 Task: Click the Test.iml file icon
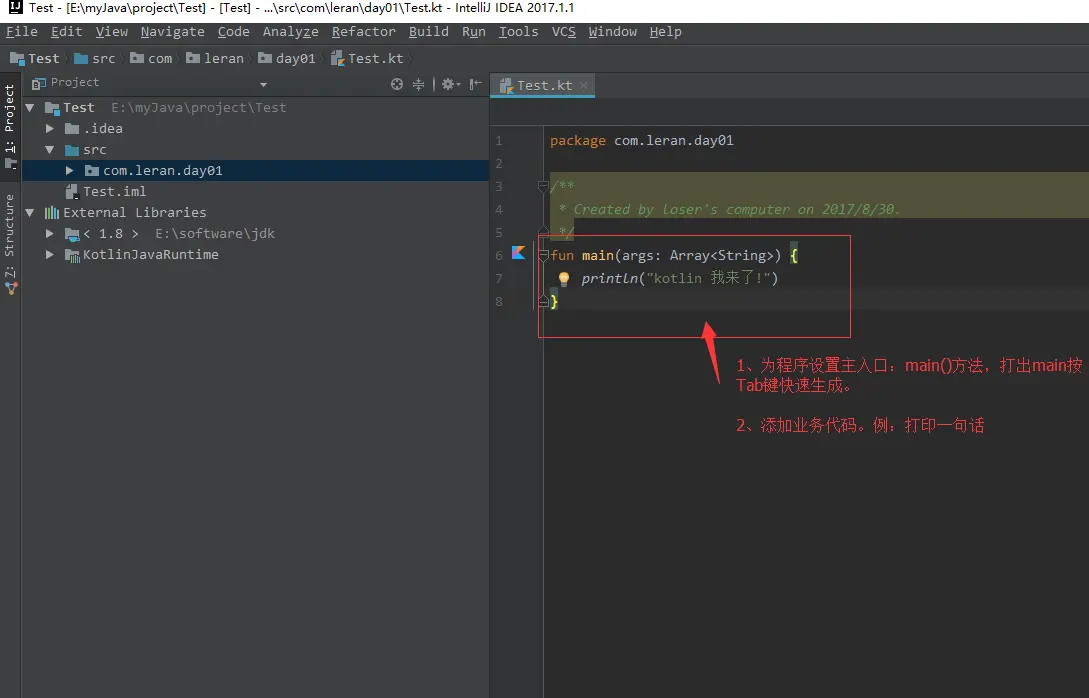pyautogui.click(x=72, y=191)
